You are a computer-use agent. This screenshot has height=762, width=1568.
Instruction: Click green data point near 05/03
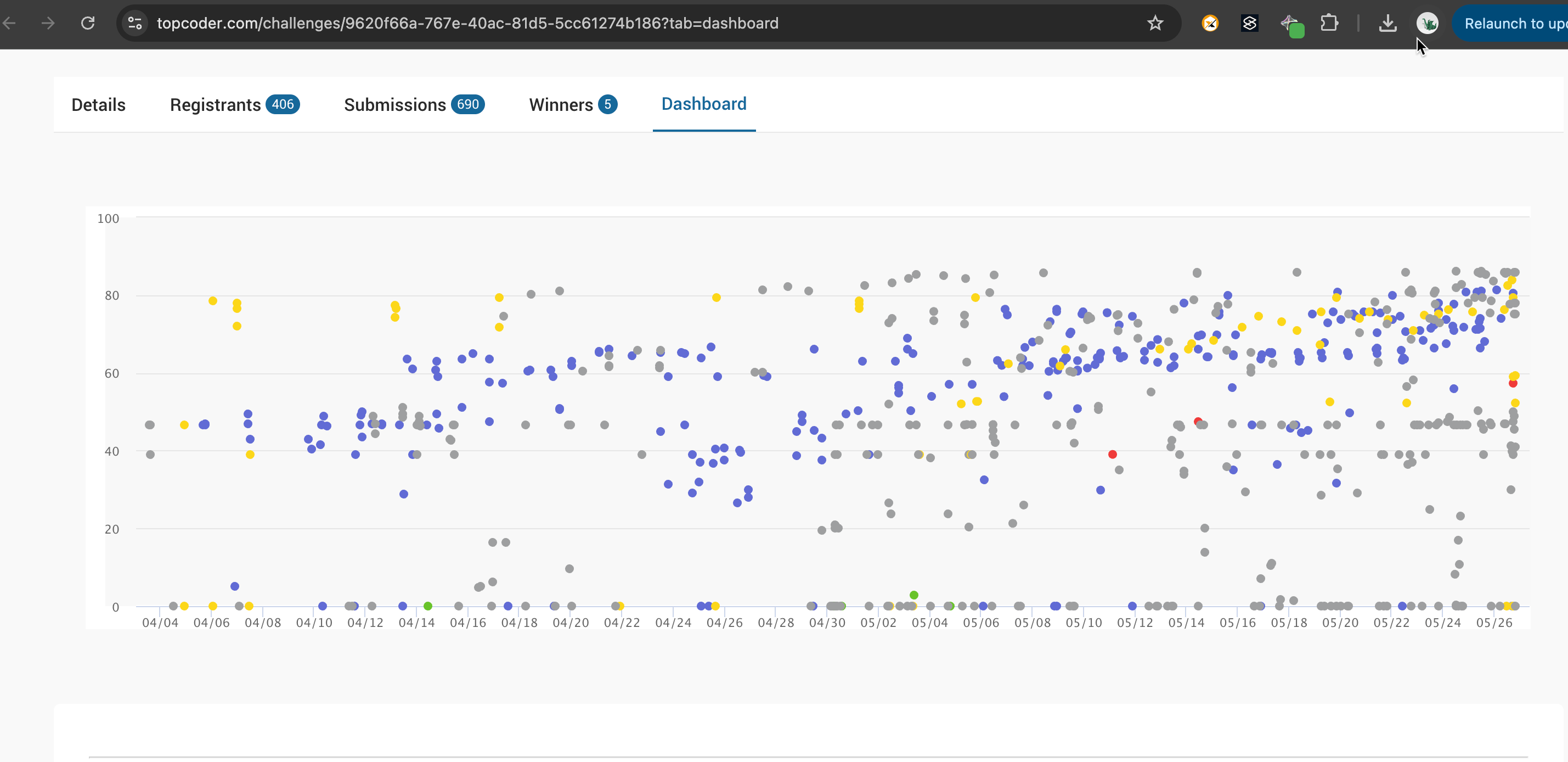coord(913,595)
